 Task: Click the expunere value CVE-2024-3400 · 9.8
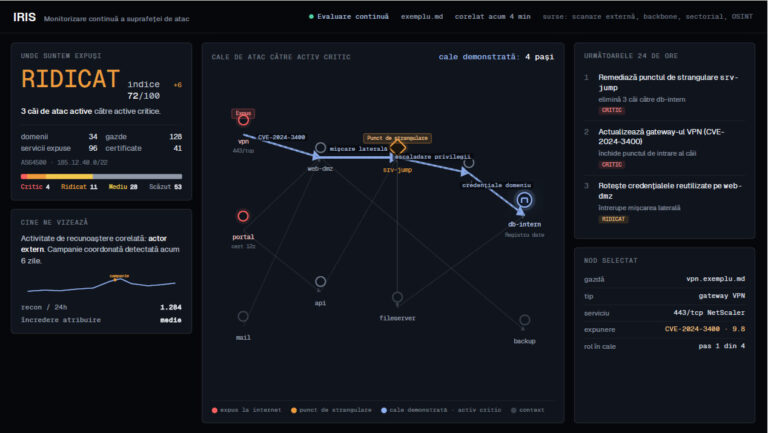tap(705, 329)
